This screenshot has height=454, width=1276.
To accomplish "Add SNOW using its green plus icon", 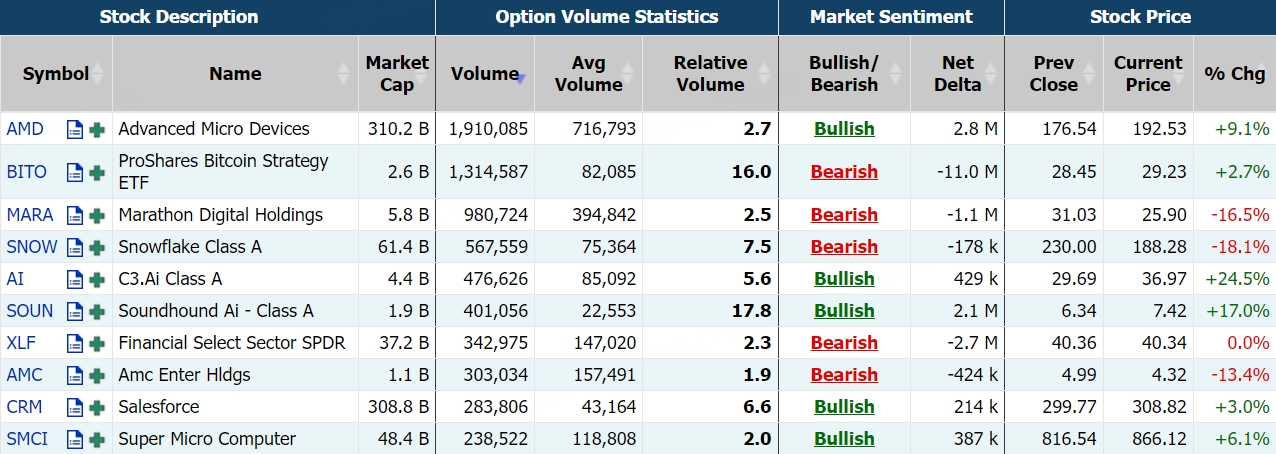I will tap(97, 247).
